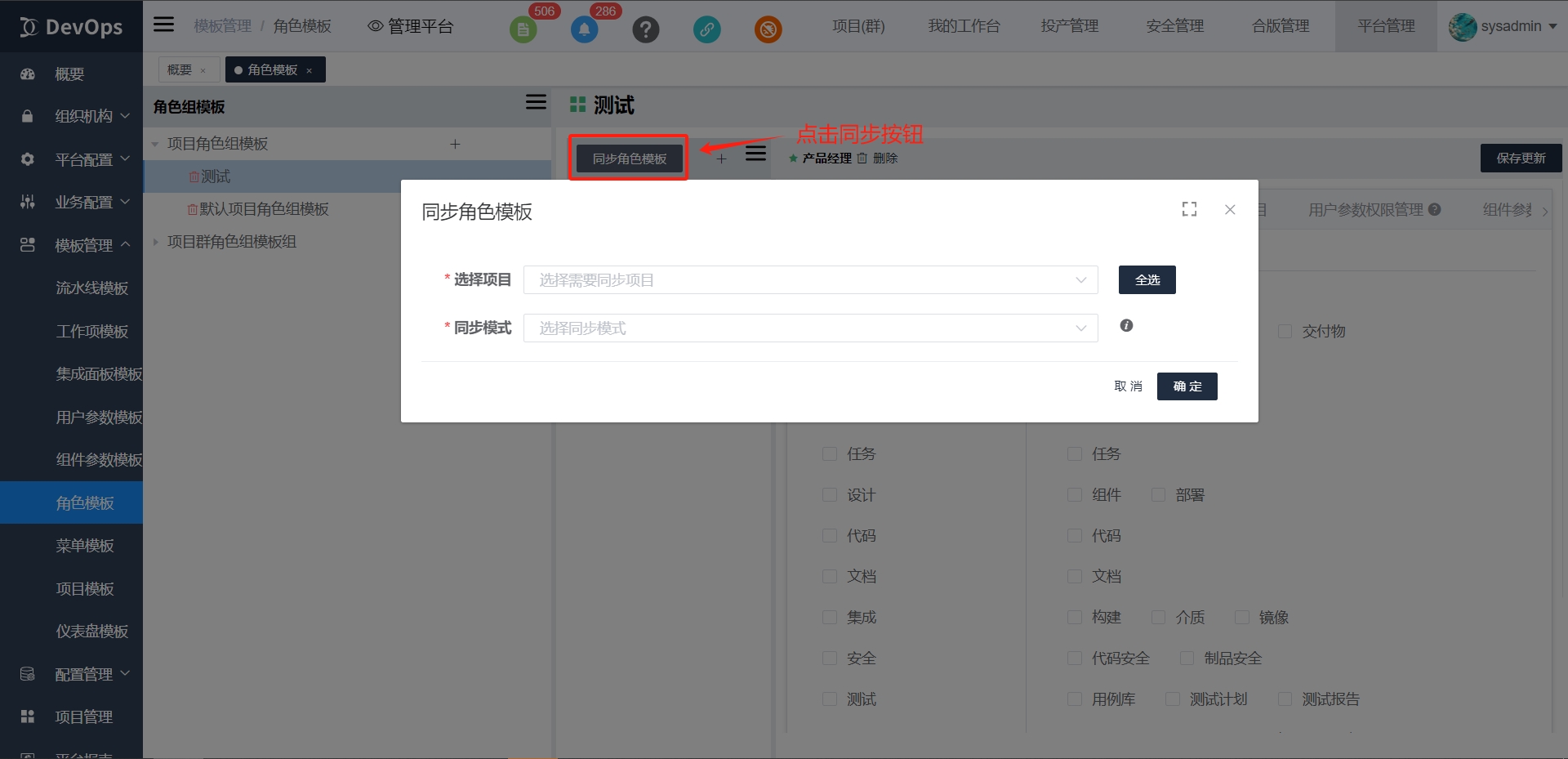Click the teal link icon in header
The image size is (1568, 759).
coord(706,30)
